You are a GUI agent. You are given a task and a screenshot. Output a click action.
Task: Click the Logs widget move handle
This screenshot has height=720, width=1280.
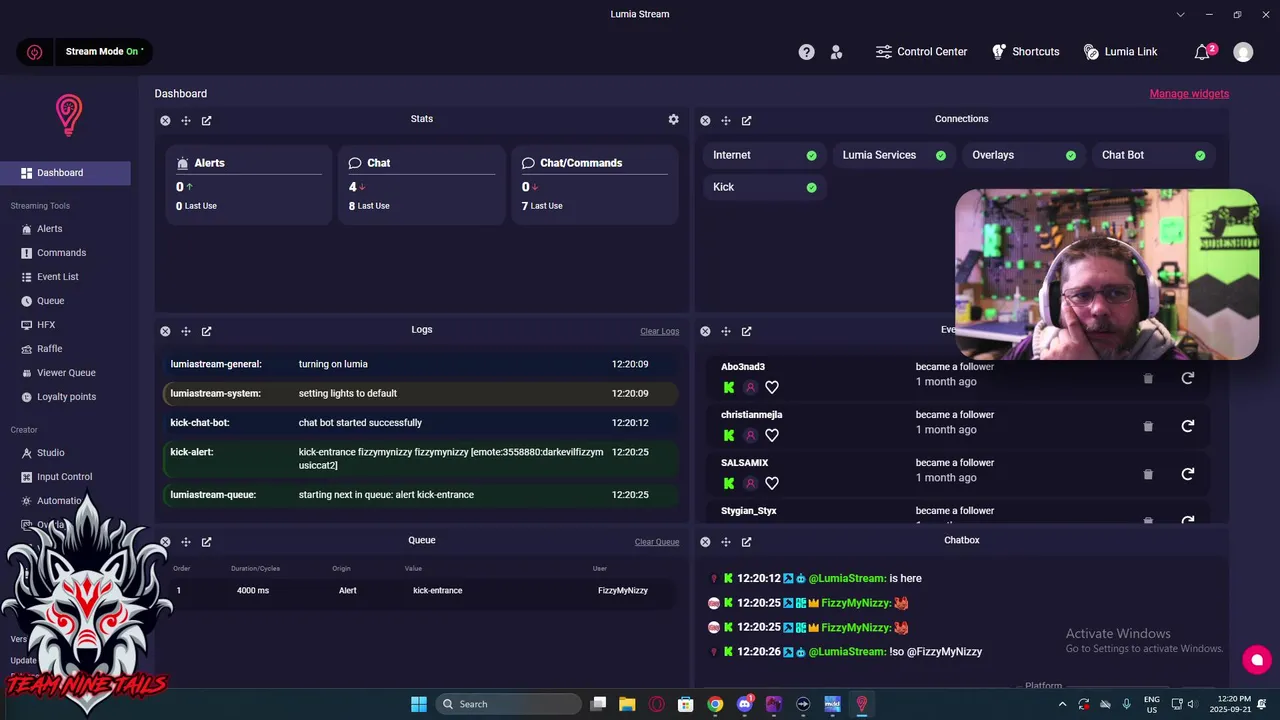[186, 331]
